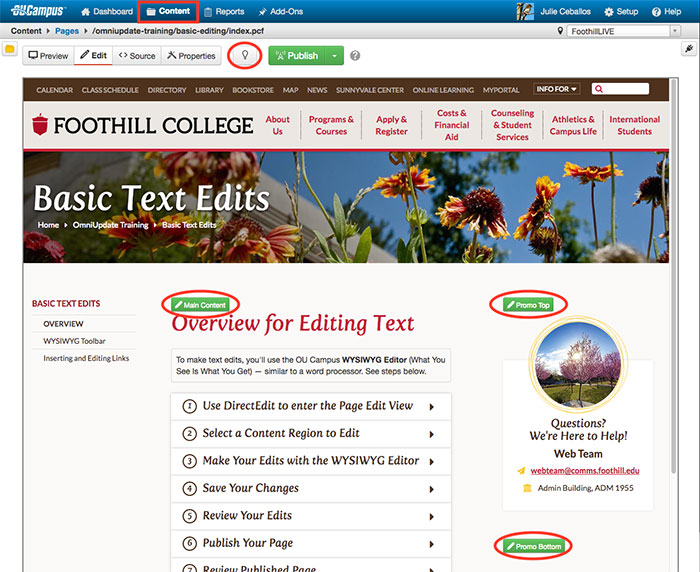
Task: Click the webteam@comms.foothill.edu email link
Action: pos(585,471)
